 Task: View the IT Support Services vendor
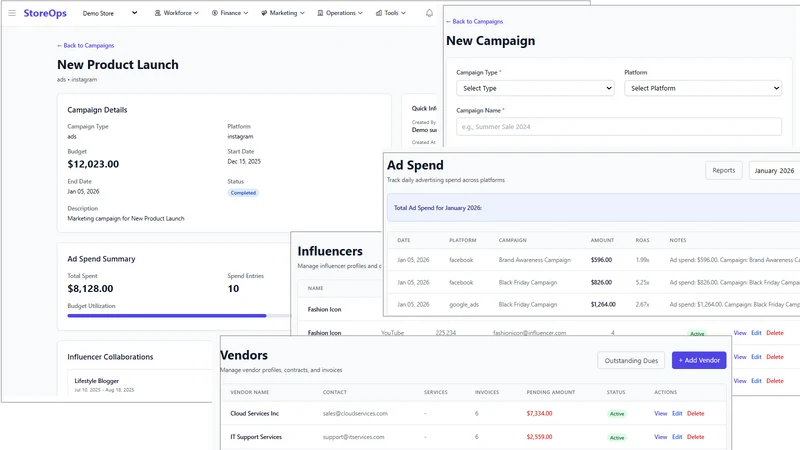pyautogui.click(x=660, y=437)
